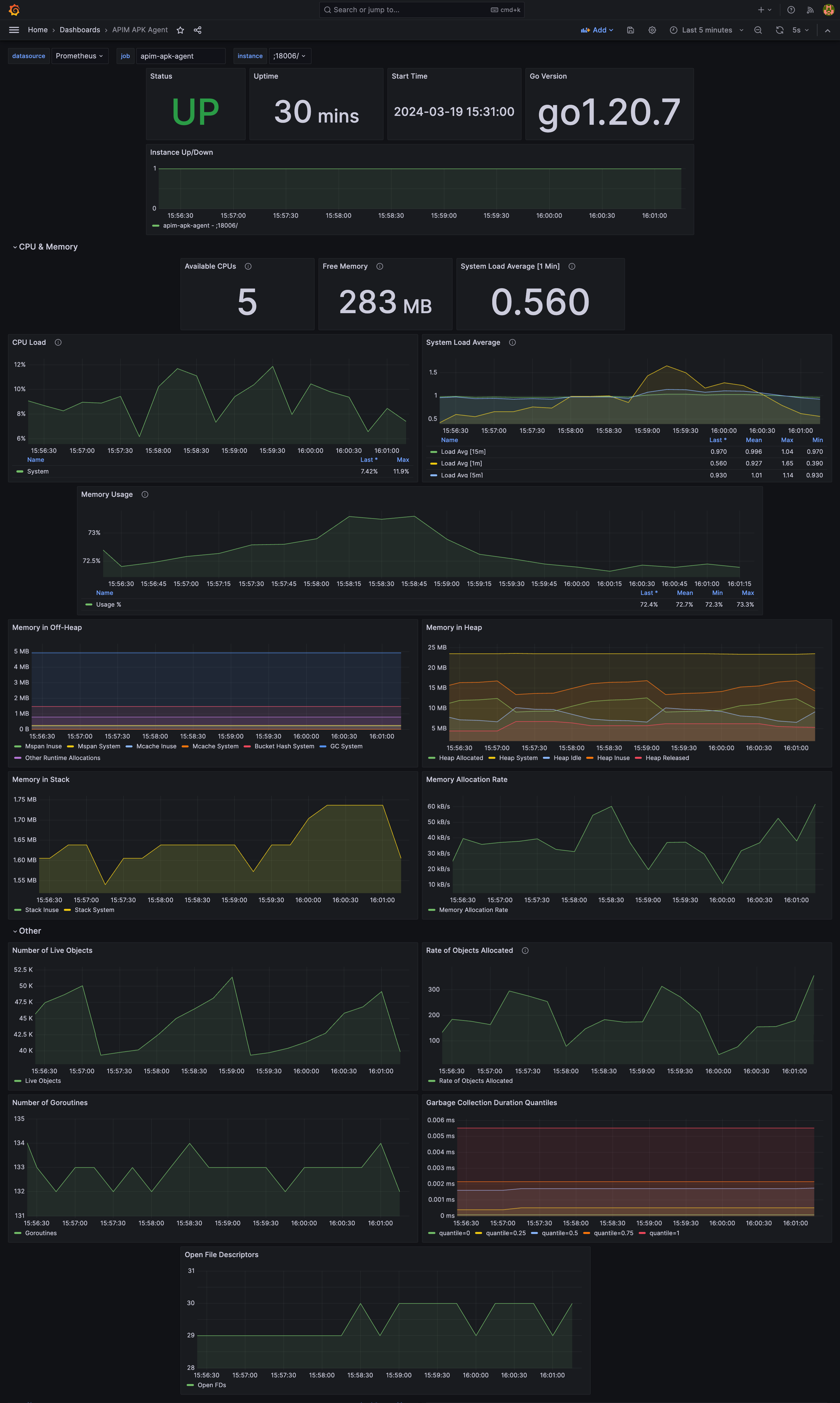Open the Instance Up/Down panel title
840x1403 pixels.
181,152
